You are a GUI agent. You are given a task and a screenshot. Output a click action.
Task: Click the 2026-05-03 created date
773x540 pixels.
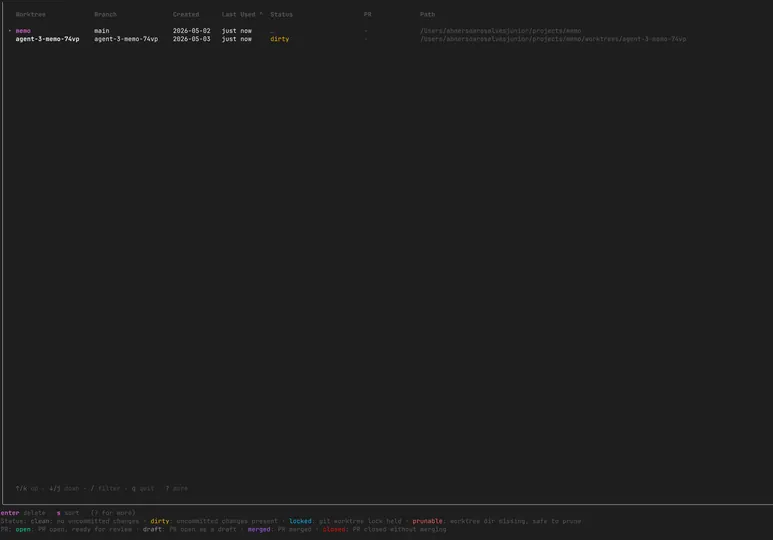tap(191, 39)
